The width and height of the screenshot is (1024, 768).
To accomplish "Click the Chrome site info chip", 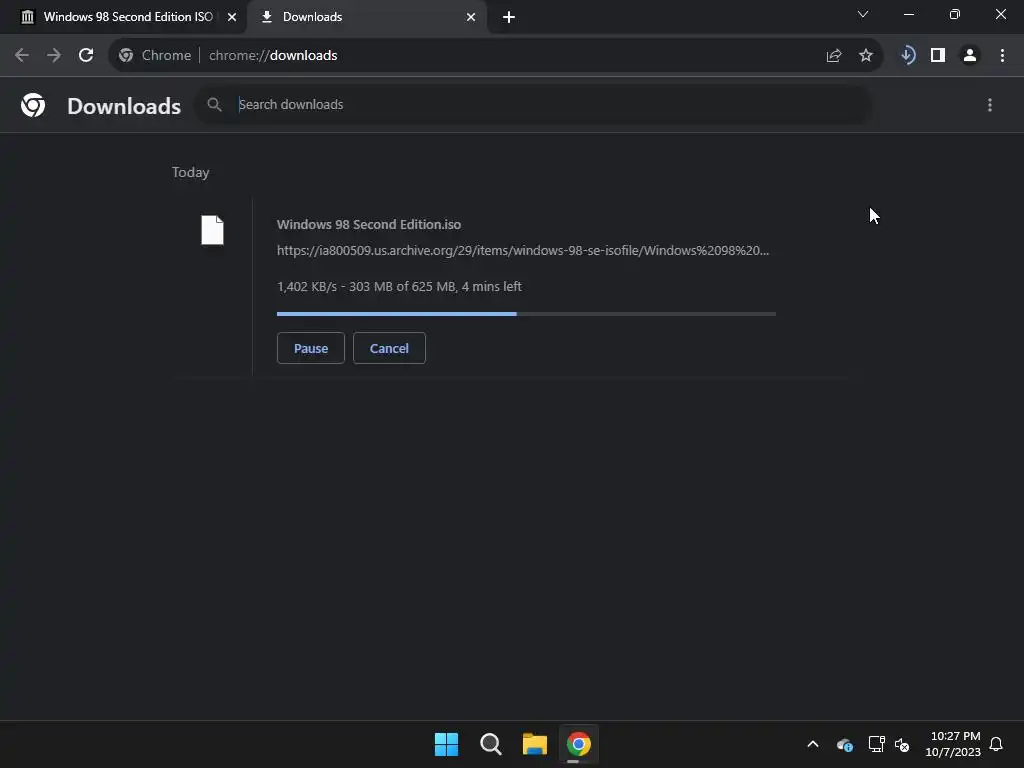I will click(x=155, y=56).
